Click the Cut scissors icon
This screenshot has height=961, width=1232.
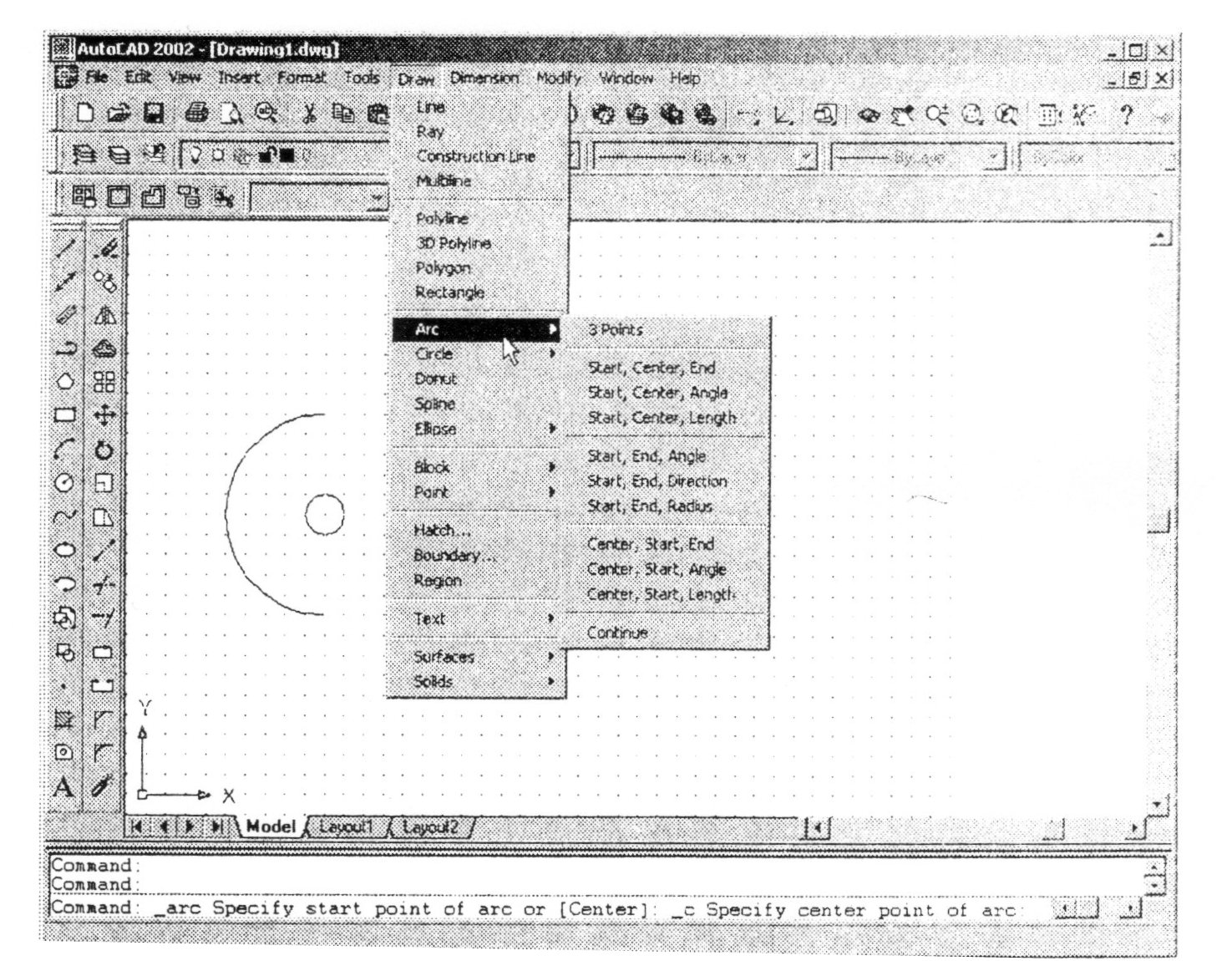coord(309,114)
